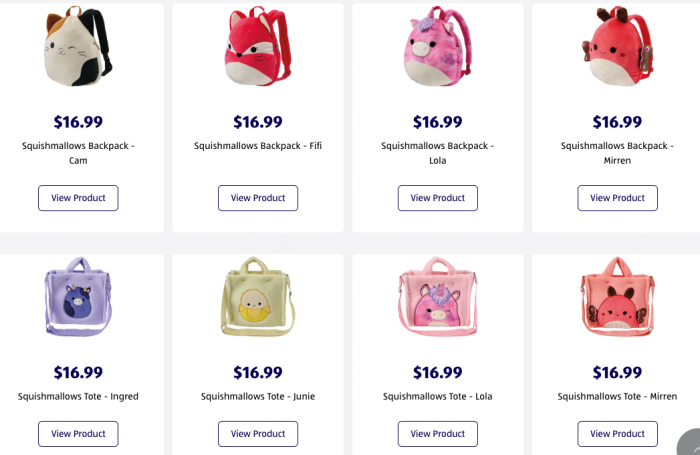View Product for Squishmallows Tote Junie

click(x=258, y=434)
